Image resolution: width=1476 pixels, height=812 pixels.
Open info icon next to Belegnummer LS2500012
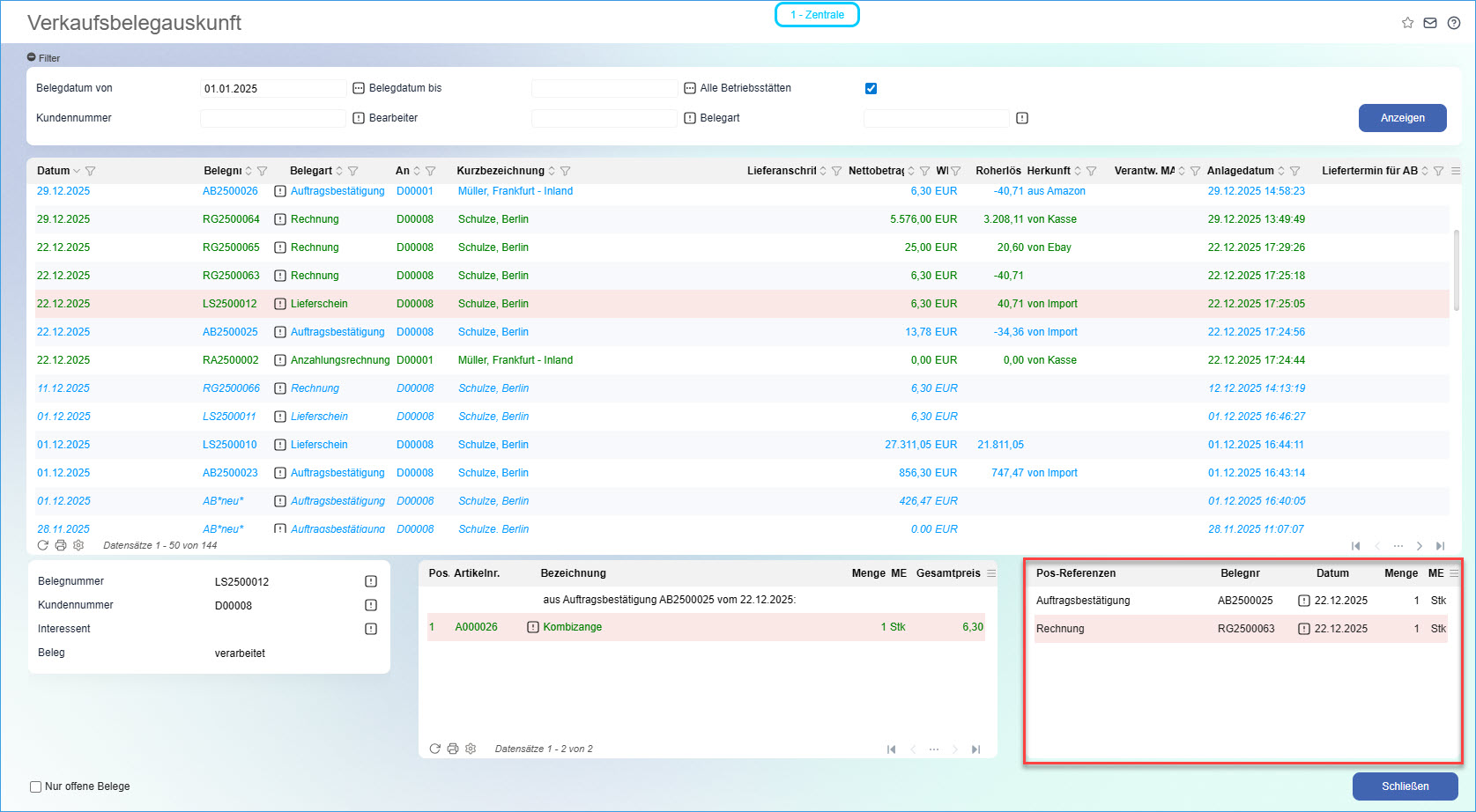(371, 581)
